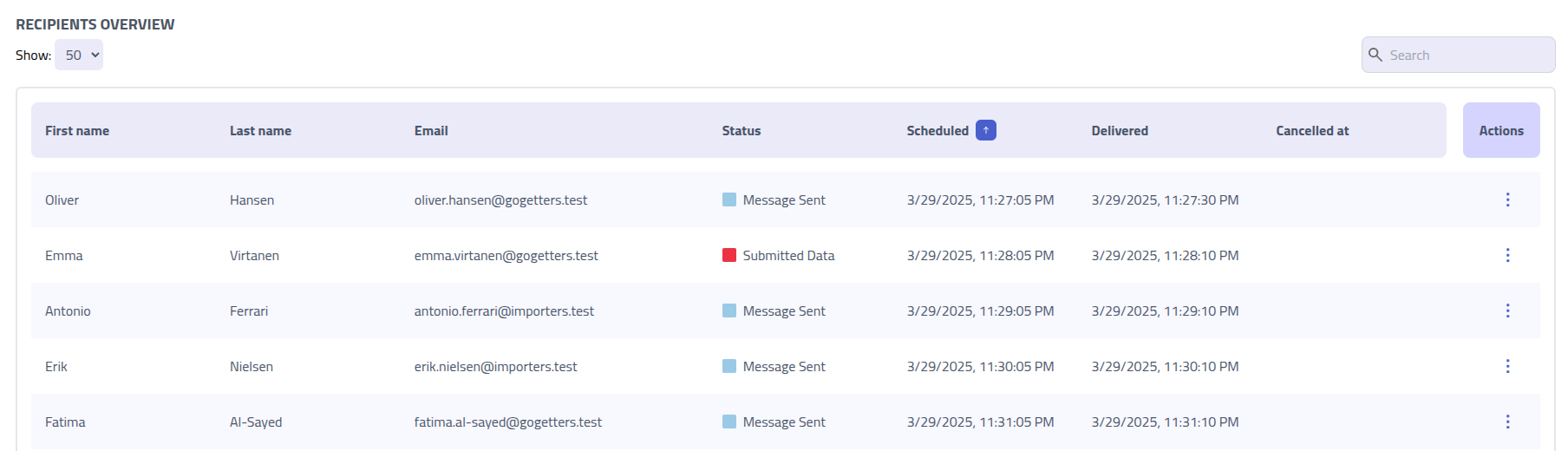Click the Scheduled ascending sort arrow icon
The height and width of the screenshot is (451, 1568).
pyautogui.click(x=985, y=130)
